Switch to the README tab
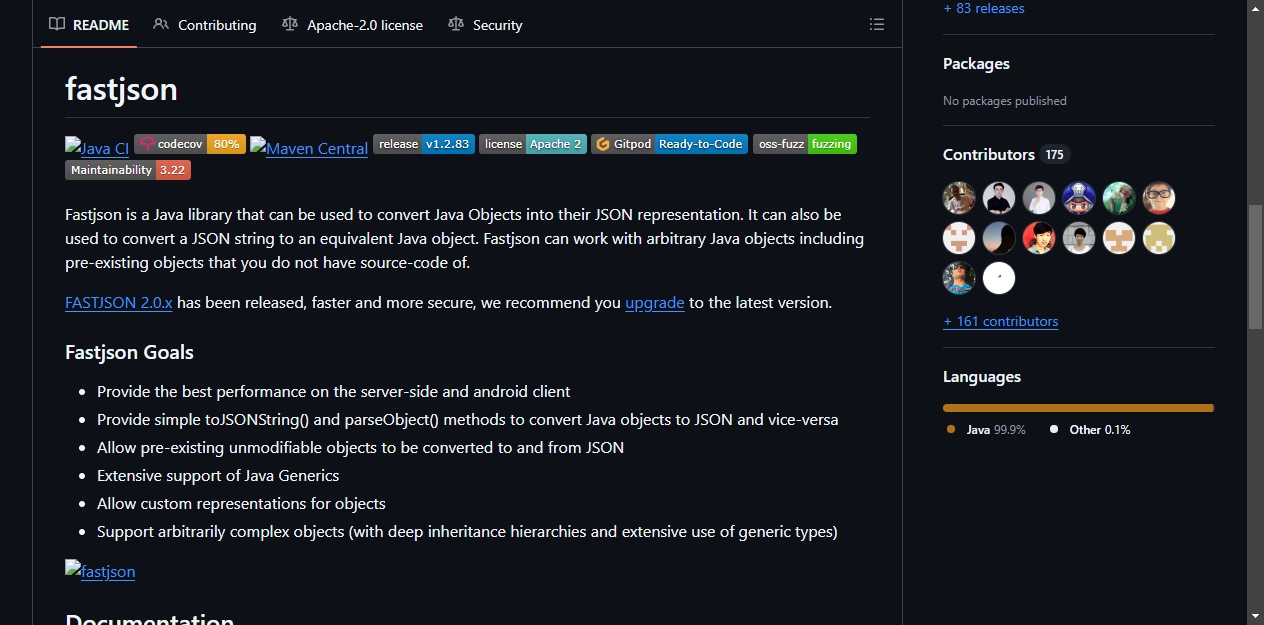Viewport: 1264px width, 625px height. click(90, 25)
